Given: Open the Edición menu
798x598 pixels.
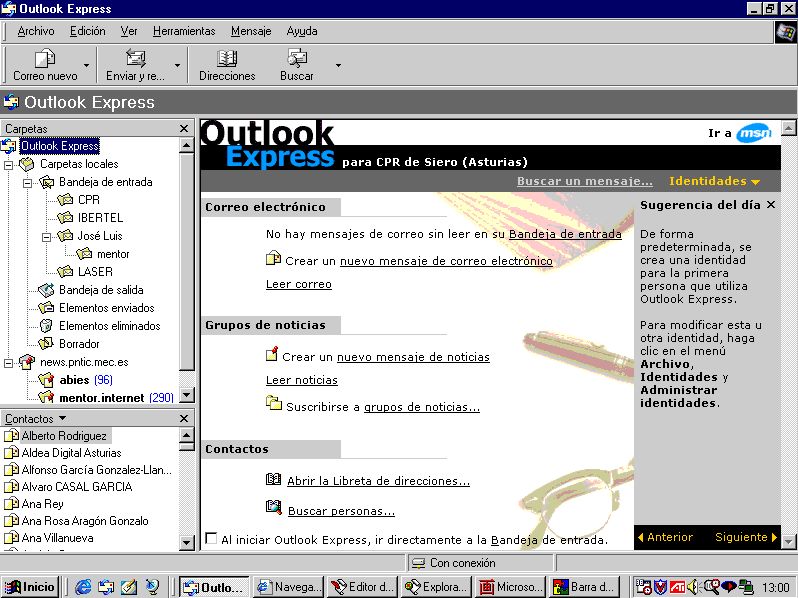Looking at the screenshot, I should 88,31.
